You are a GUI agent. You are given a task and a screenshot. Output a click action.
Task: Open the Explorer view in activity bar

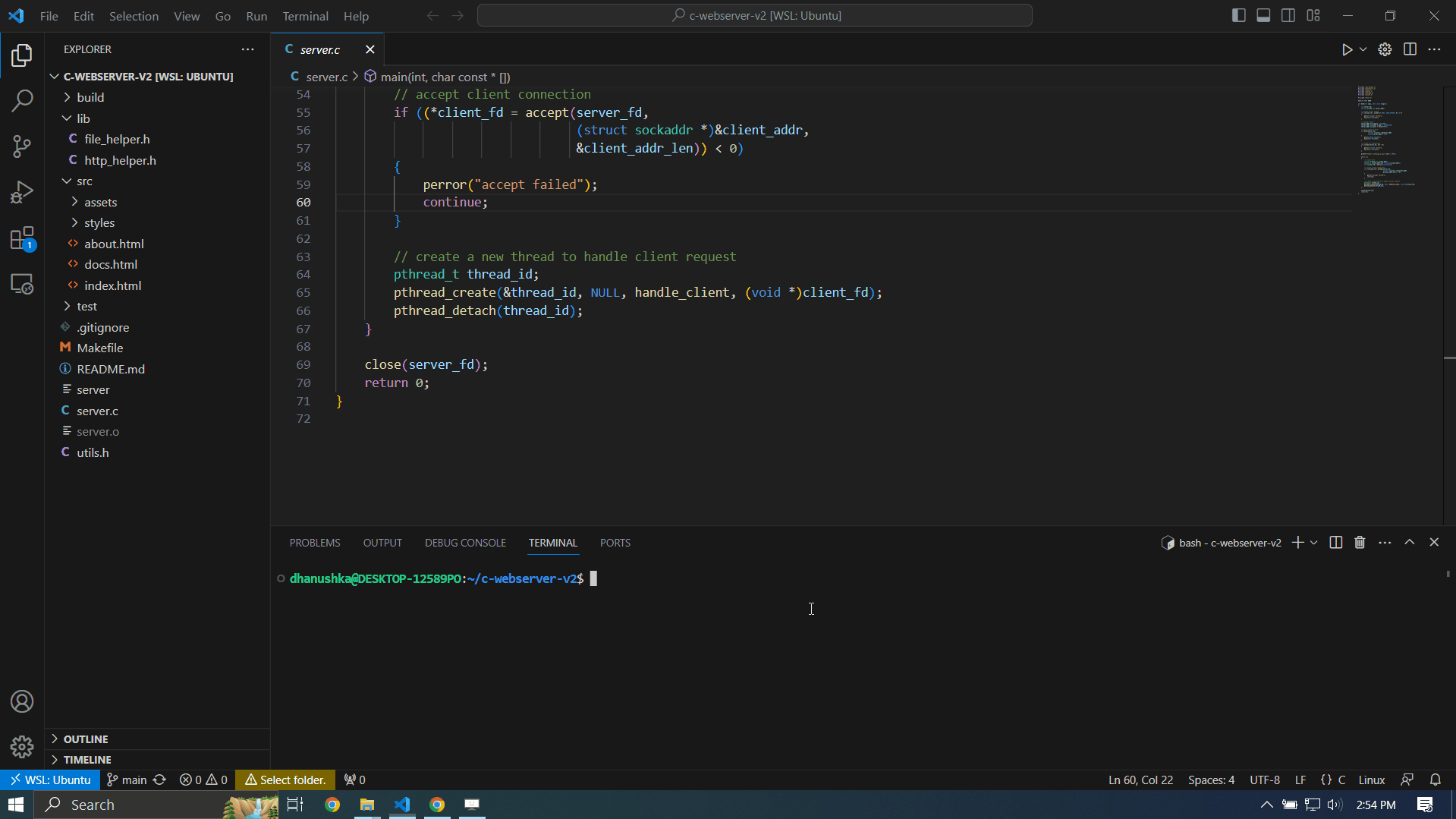(22, 55)
